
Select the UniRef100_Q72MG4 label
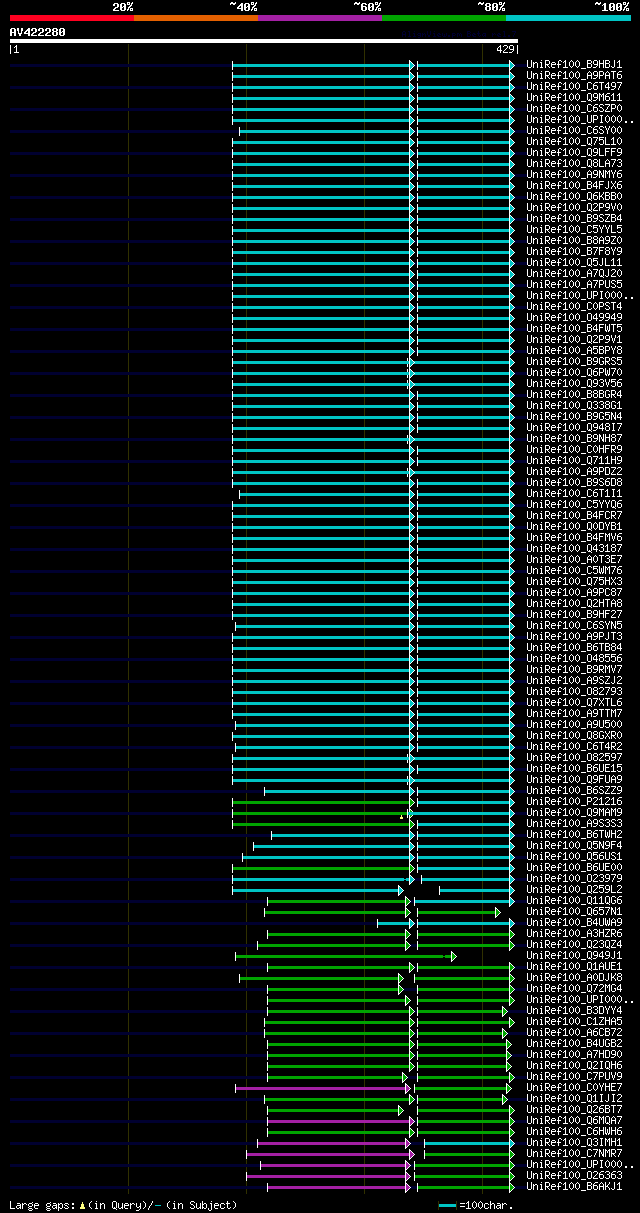(x=574, y=988)
